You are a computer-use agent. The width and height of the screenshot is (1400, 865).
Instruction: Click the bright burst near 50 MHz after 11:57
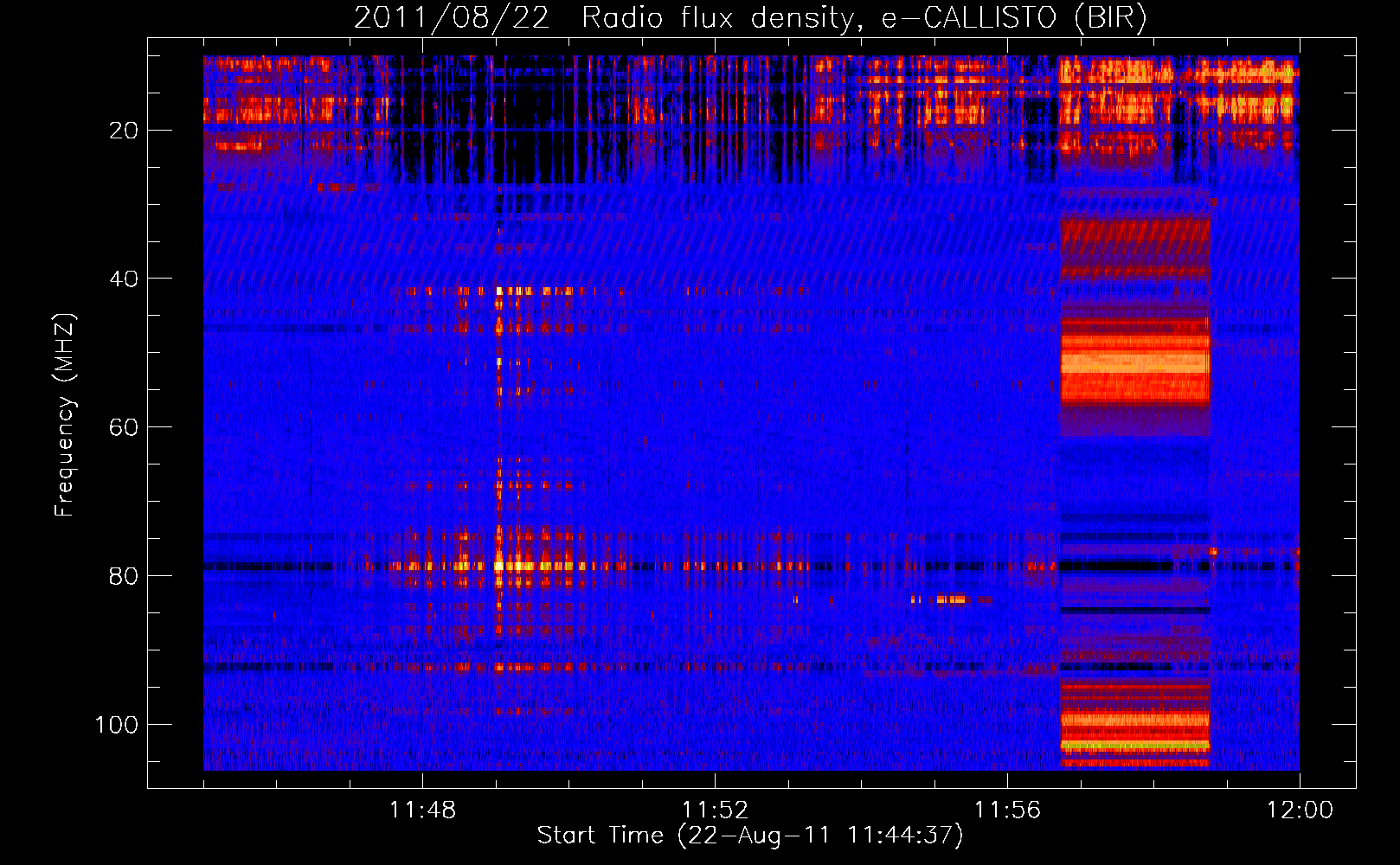click(x=1135, y=362)
